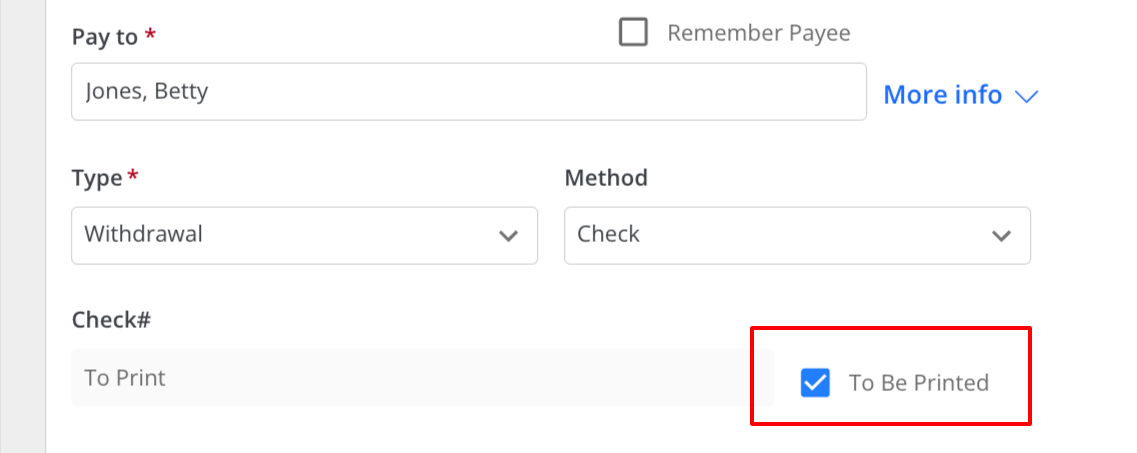This screenshot has height=453, width=1137.
Task: Toggle via the To Be Printed label
Action: [x=919, y=383]
